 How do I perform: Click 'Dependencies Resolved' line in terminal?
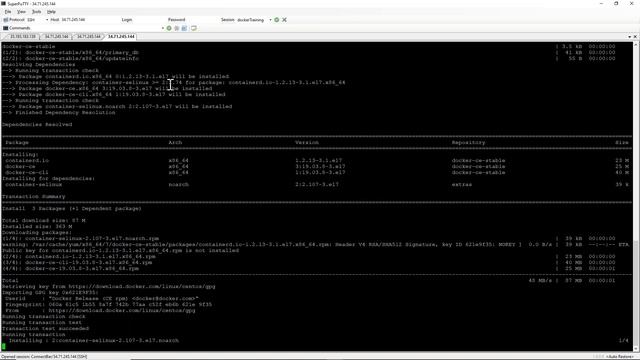point(37,124)
